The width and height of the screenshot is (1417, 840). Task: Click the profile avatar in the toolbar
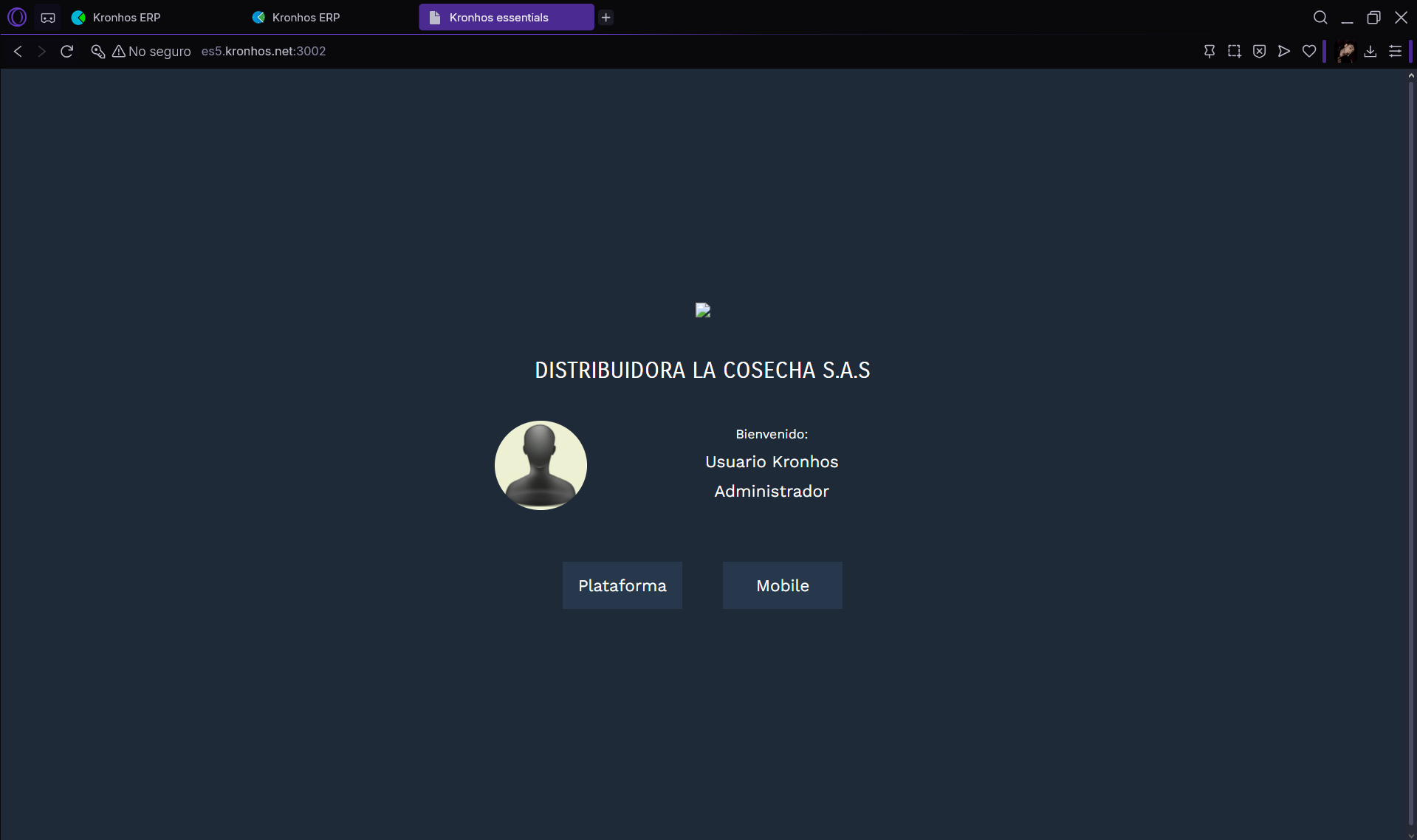click(x=1345, y=51)
